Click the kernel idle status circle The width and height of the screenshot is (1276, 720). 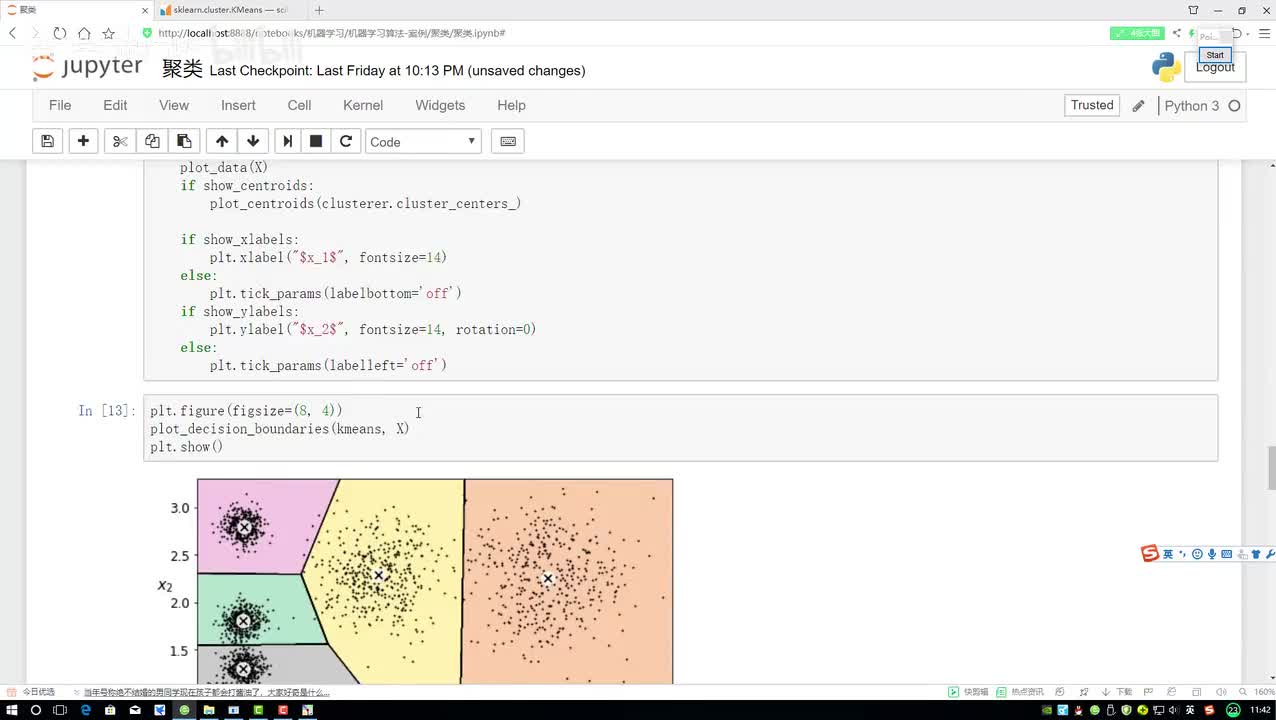(1234, 106)
